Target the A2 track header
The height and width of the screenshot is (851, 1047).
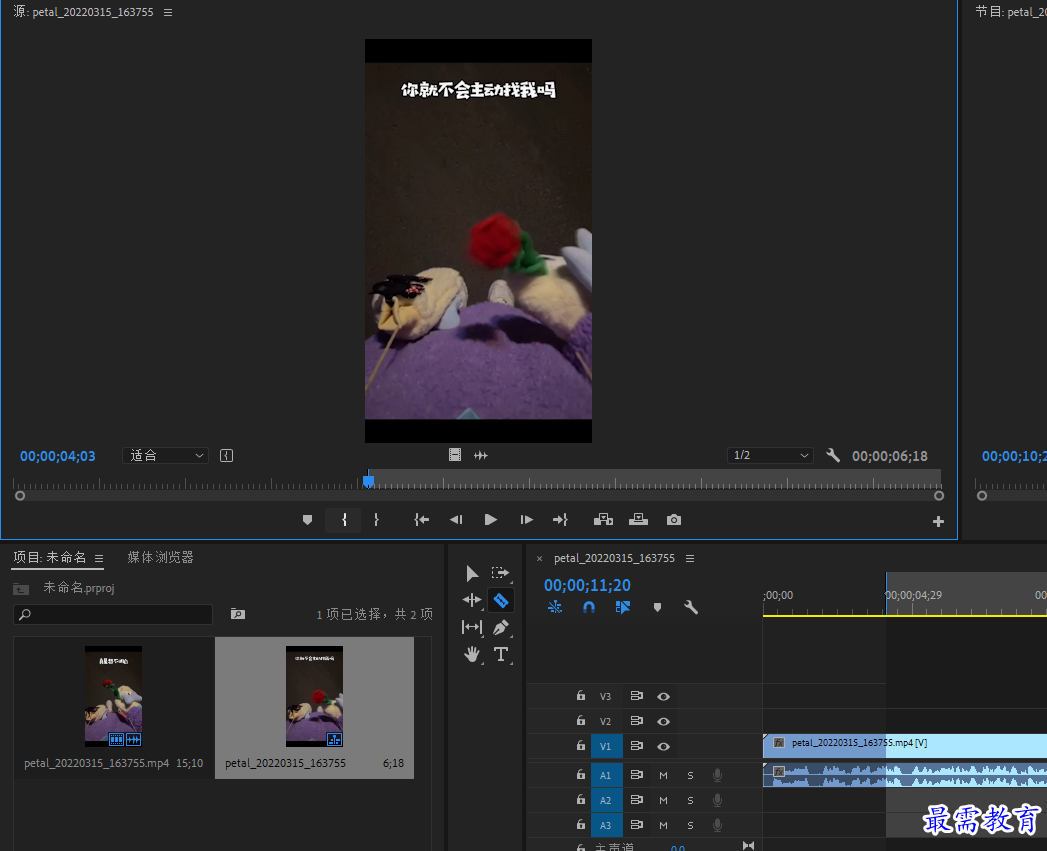tap(606, 800)
